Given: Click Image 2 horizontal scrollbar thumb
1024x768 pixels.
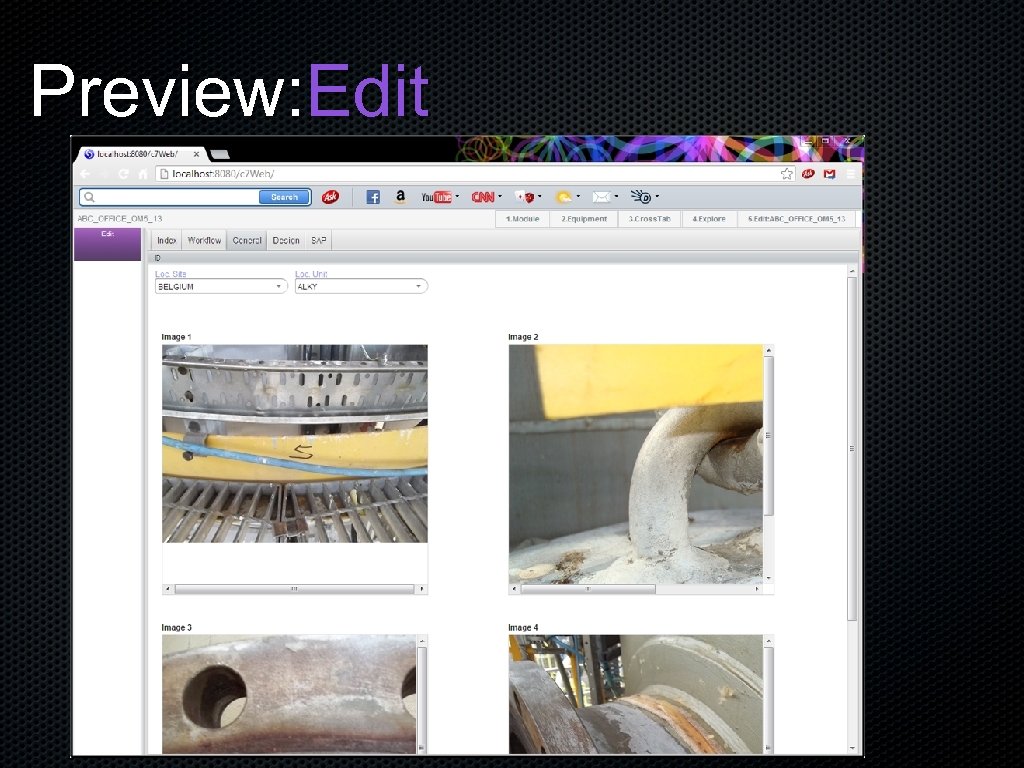Looking at the screenshot, I should (x=588, y=589).
